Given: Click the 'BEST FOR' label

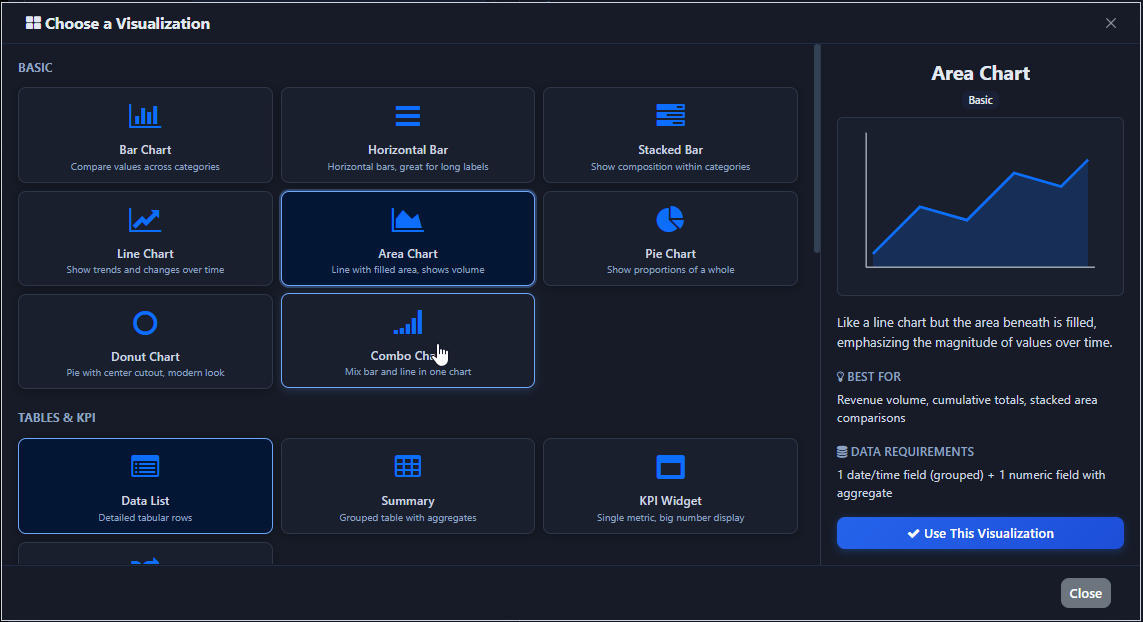Looking at the screenshot, I should (874, 377).
